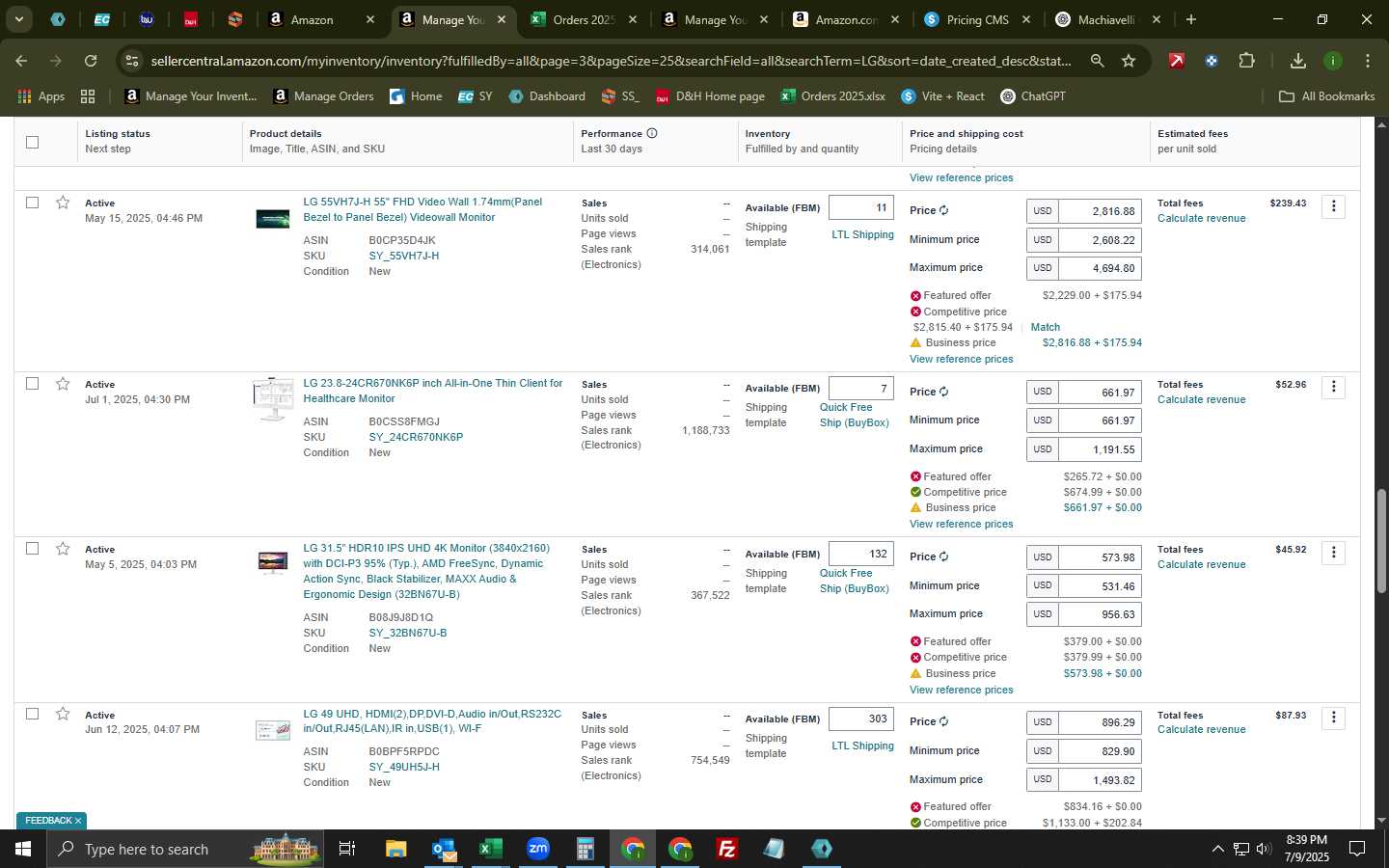Star the LG 55VH7J-H listing as favorite
This screenshot has width=1389, height=868.
pos(63,203)
